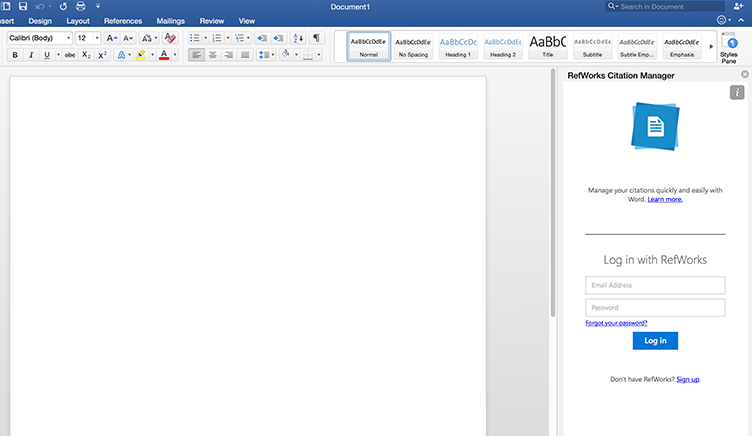
Task: Click the Forgot your password? link
Action: coord(616,323)
